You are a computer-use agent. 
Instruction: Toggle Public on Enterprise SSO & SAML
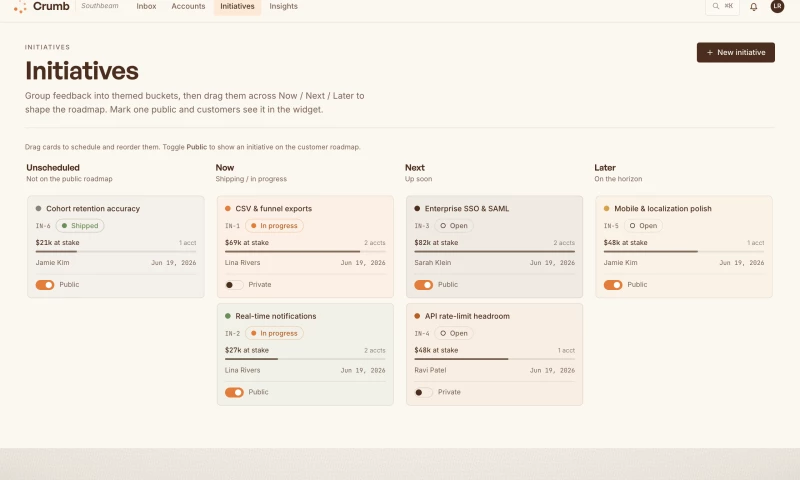coord(423,285)
